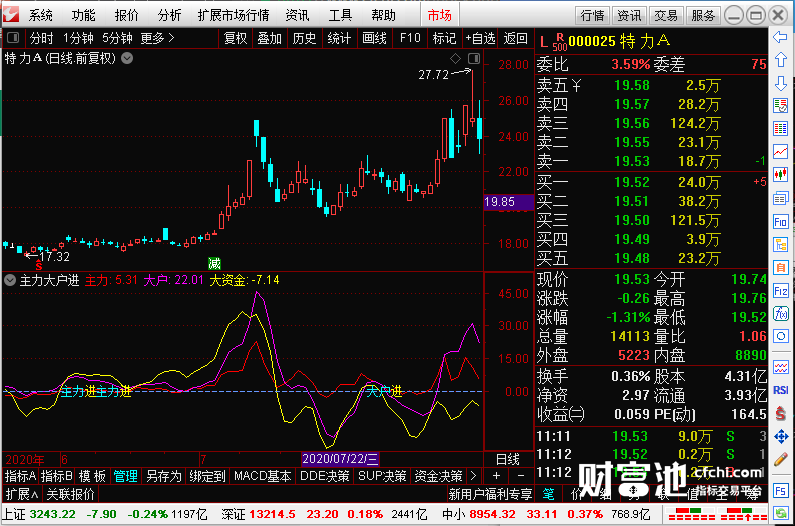Select the 市场 tab
Image resolution: width=795 pixels, height=526 pixels.
(440, 15)
